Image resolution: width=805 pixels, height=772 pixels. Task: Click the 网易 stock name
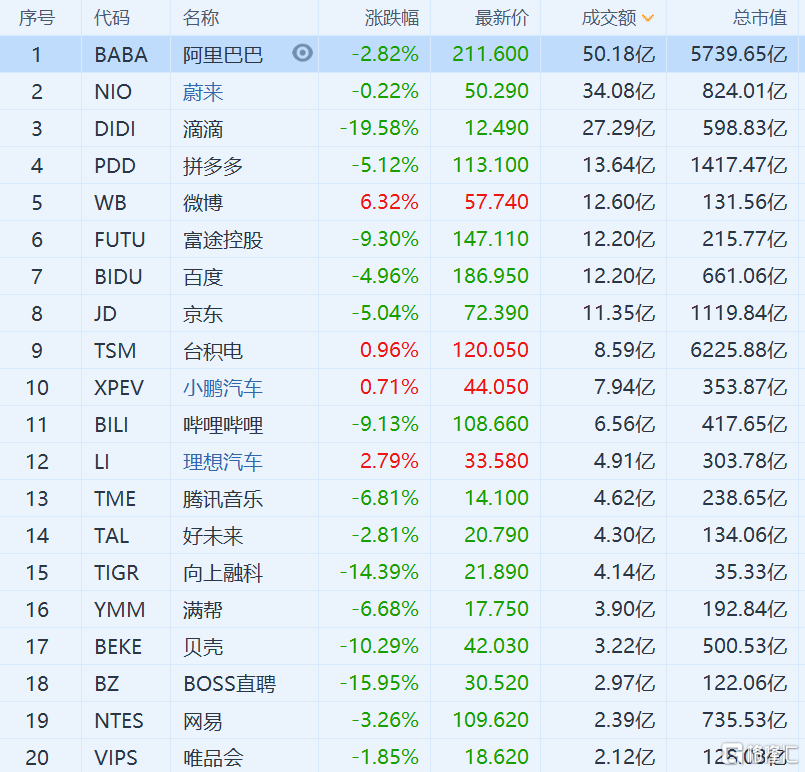coord(203,720)
